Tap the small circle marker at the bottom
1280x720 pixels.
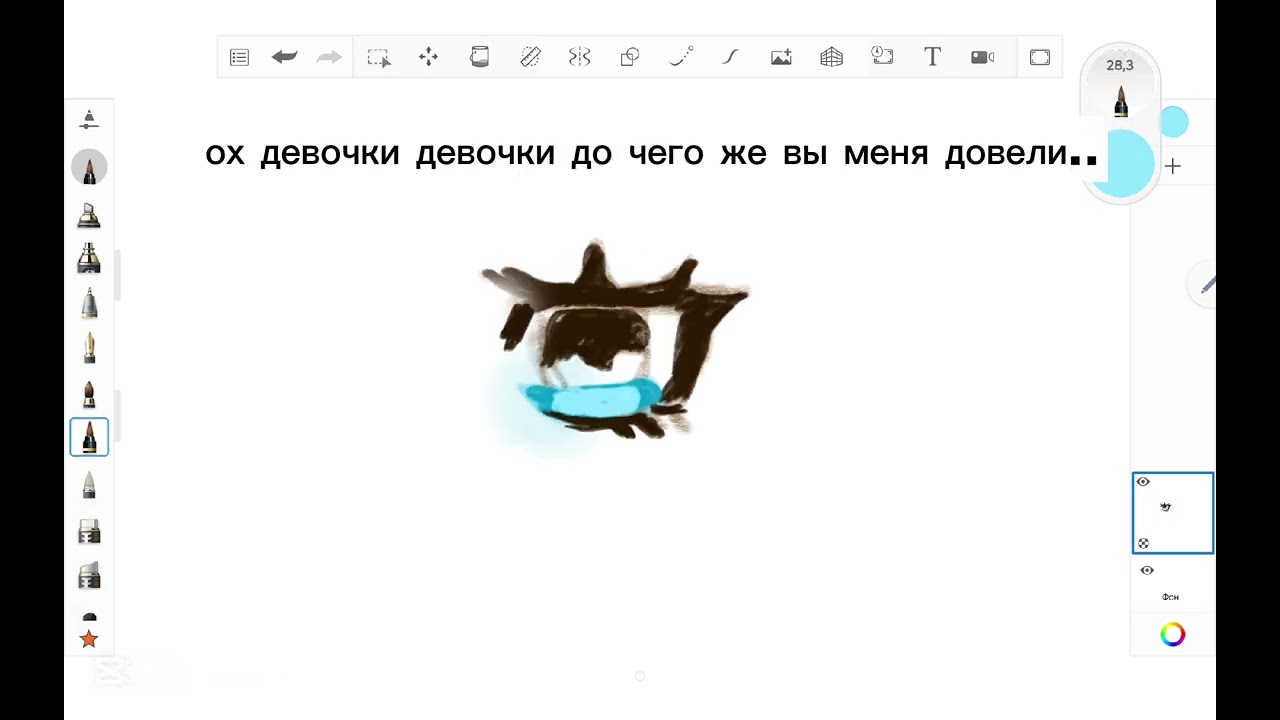pyautogui.click(x=640, y=676)
